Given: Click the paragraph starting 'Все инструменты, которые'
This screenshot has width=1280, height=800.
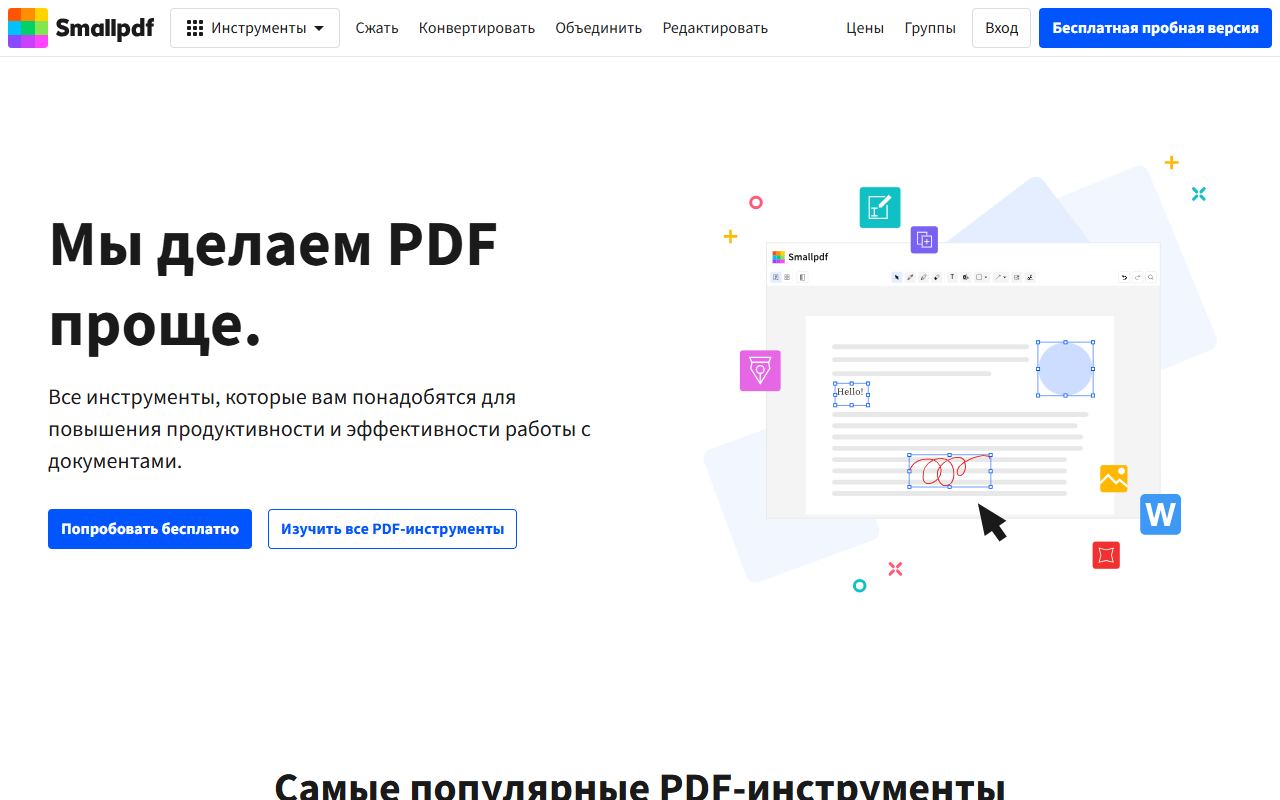Looking at the screenshot, I should point(320,429).
